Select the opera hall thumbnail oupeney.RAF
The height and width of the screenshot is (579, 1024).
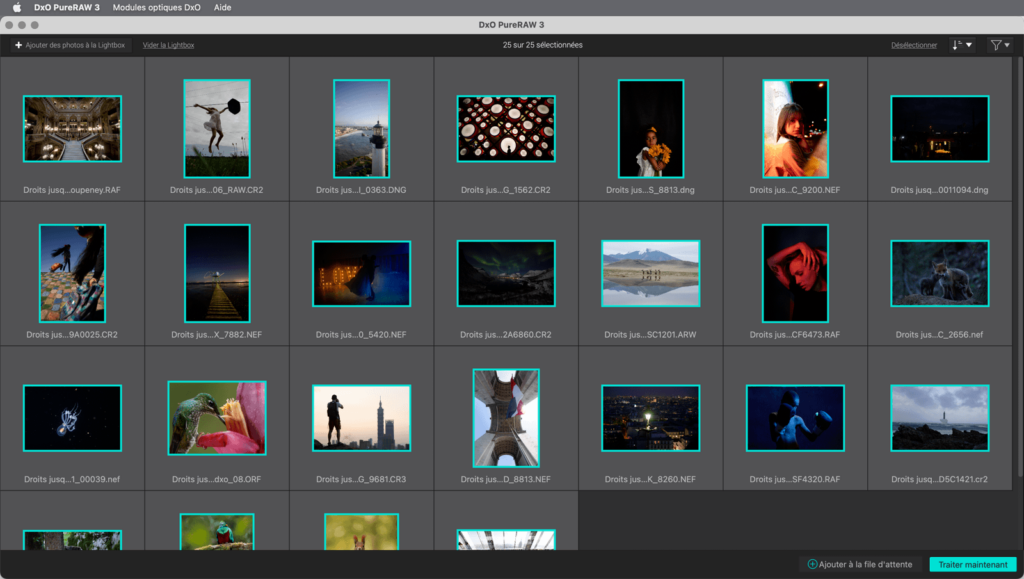tap(72, 129)
